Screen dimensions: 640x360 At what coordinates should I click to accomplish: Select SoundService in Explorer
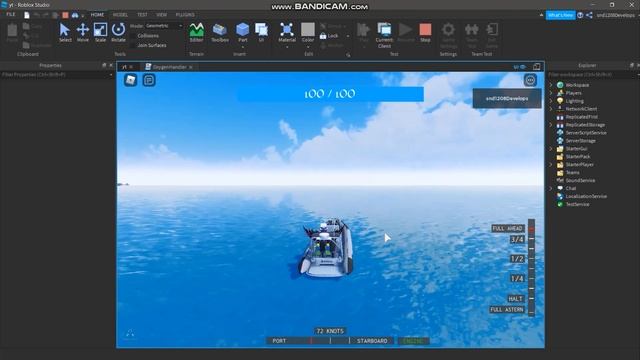click(x=580, y=180)
